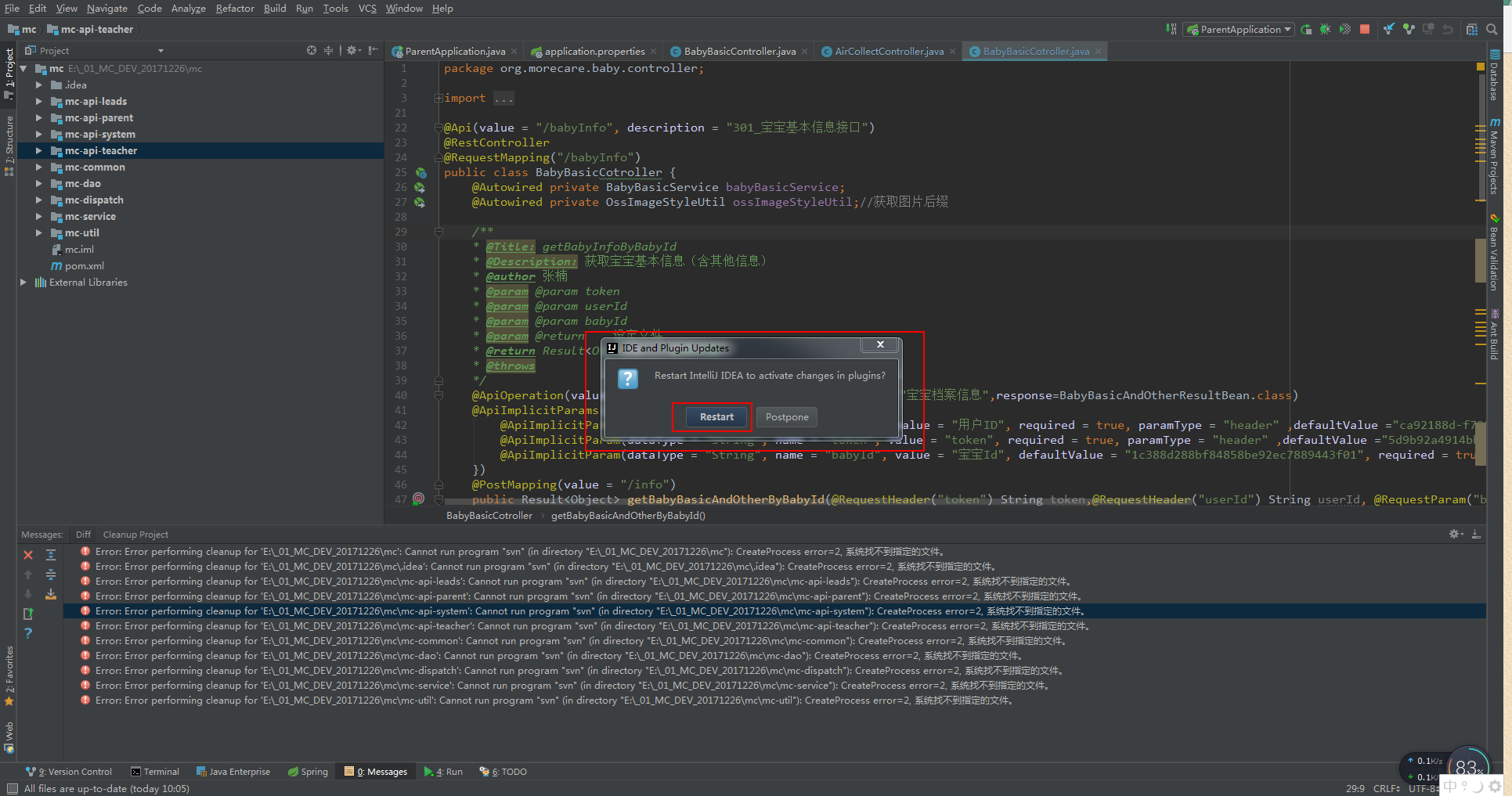Expand the mc-api-leads module node
Viewport: 1512px width, 796px height.
coord(38,101)
